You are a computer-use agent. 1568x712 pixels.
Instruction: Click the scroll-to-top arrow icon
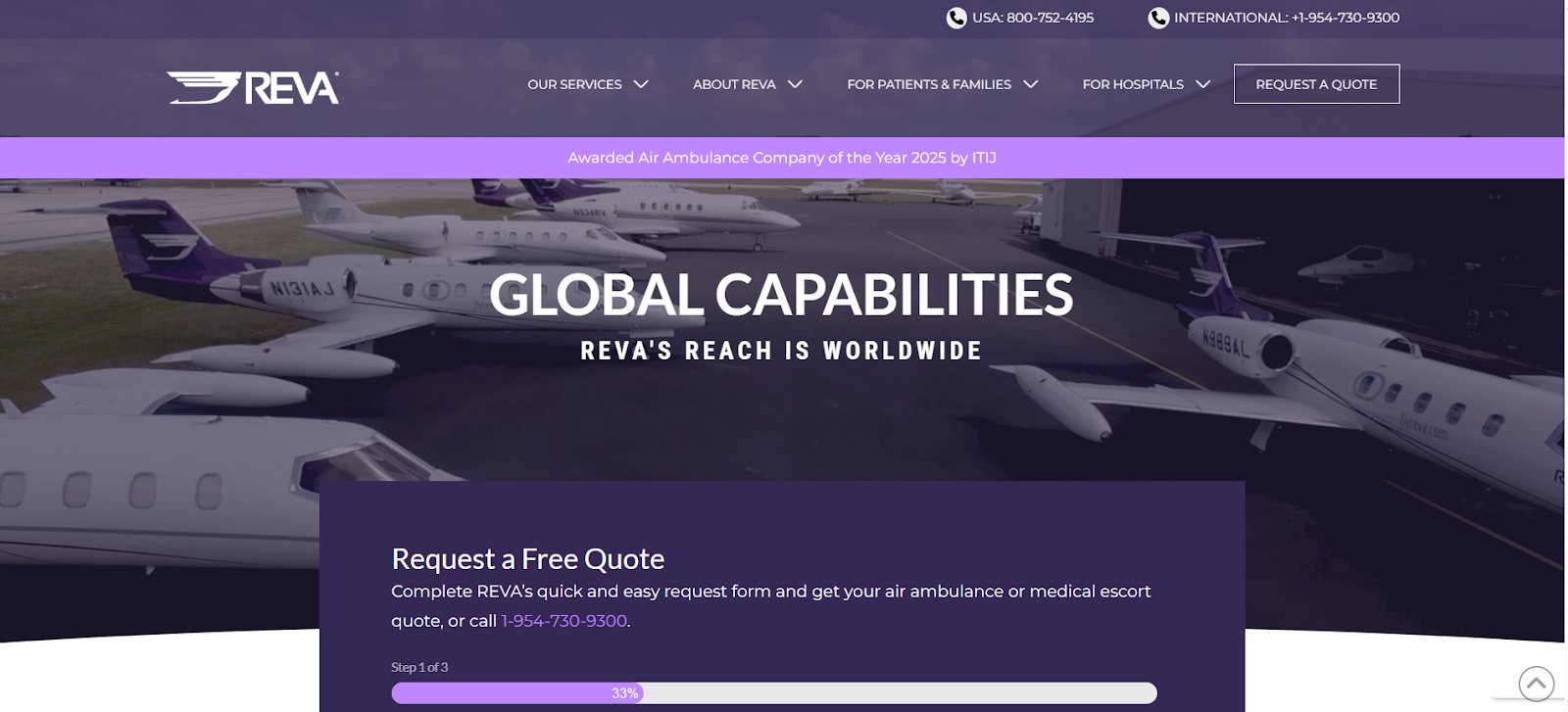pos(1536,683)
